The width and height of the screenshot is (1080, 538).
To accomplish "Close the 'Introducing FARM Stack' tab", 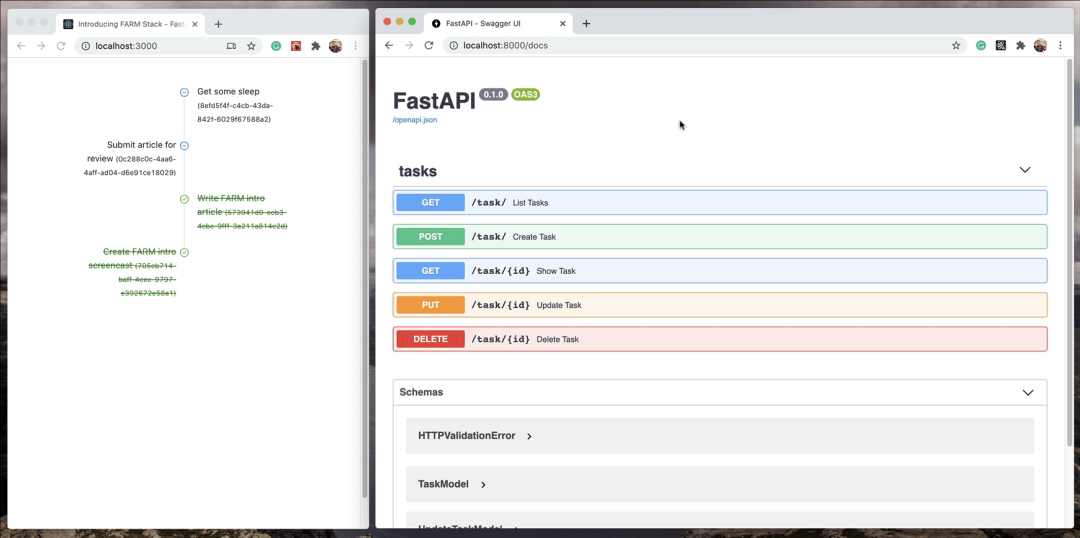I will click(x=195, y=23).
